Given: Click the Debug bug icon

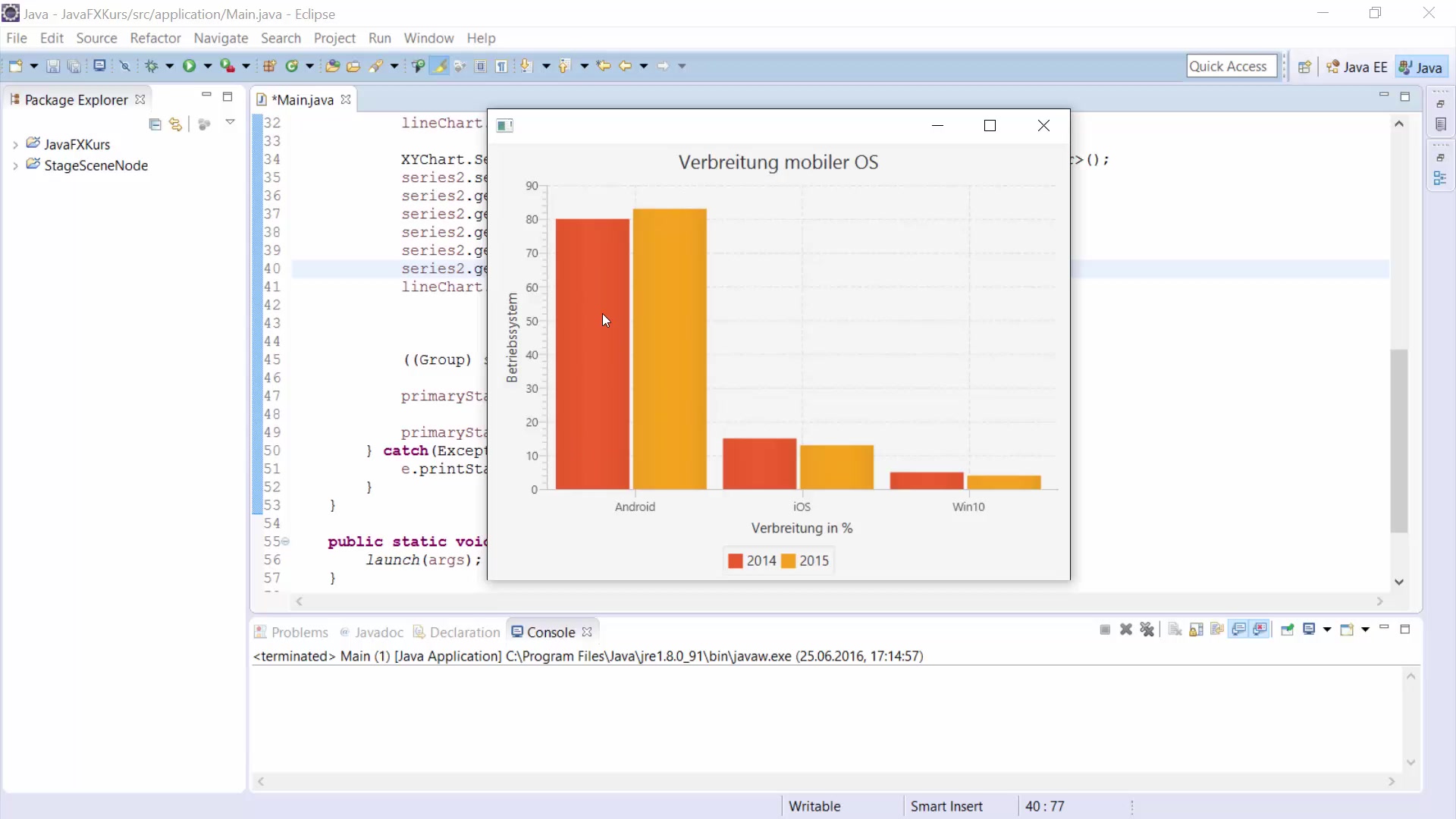Looking at the screenshot, I should tap(152, 66).
